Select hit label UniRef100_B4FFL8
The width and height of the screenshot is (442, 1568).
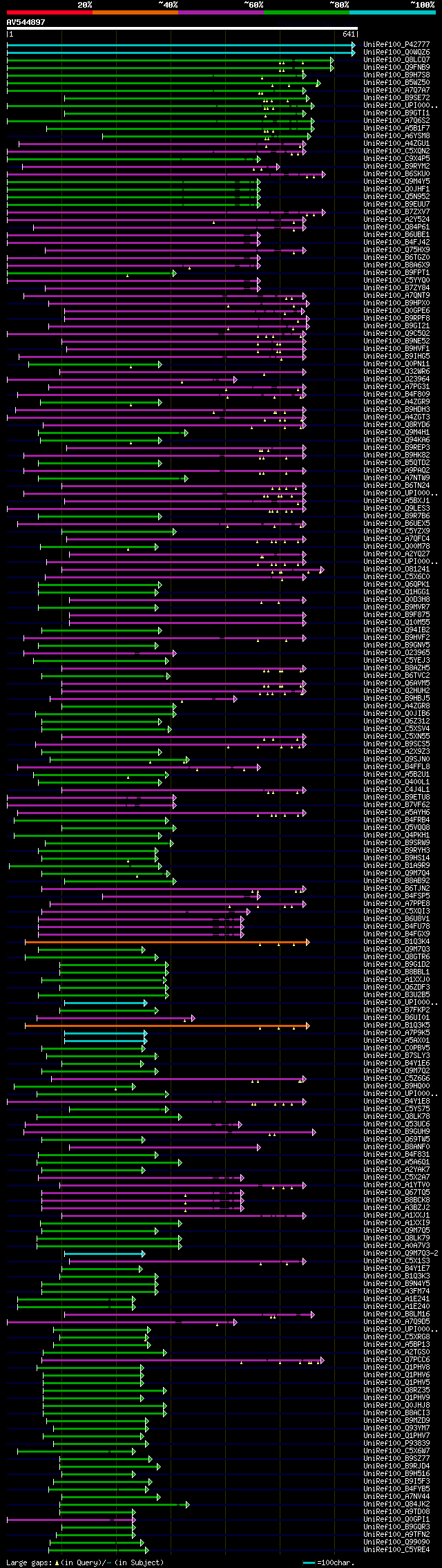click(396, 767)
